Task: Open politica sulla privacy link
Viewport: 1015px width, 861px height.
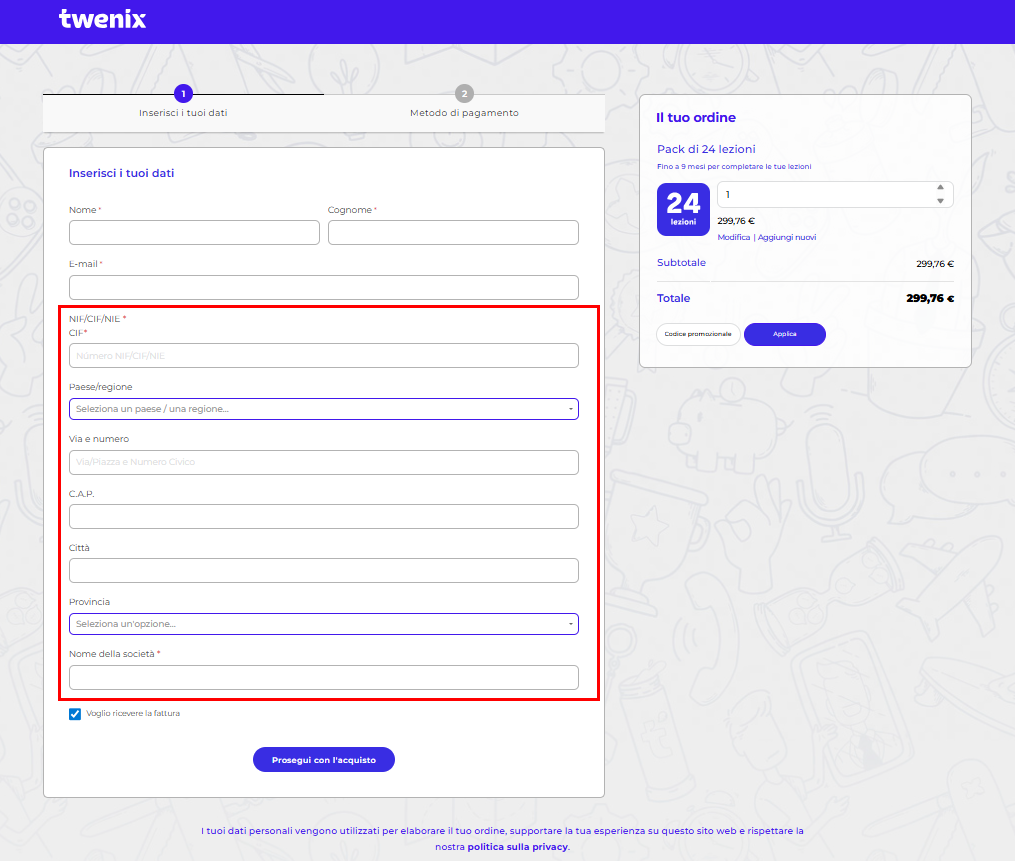Action: (x=517, y=847)
